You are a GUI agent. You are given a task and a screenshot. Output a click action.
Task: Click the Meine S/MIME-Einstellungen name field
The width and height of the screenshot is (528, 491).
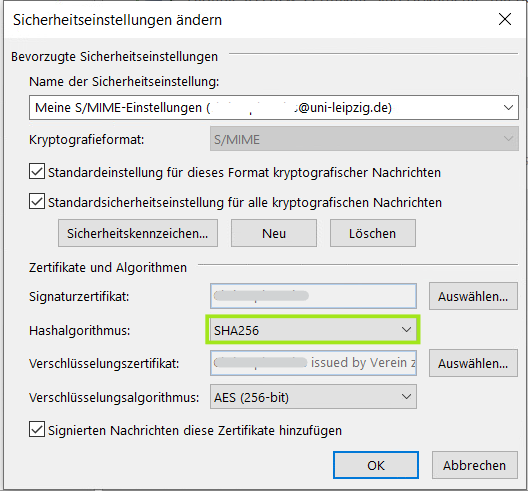click(x=273, y=108)
